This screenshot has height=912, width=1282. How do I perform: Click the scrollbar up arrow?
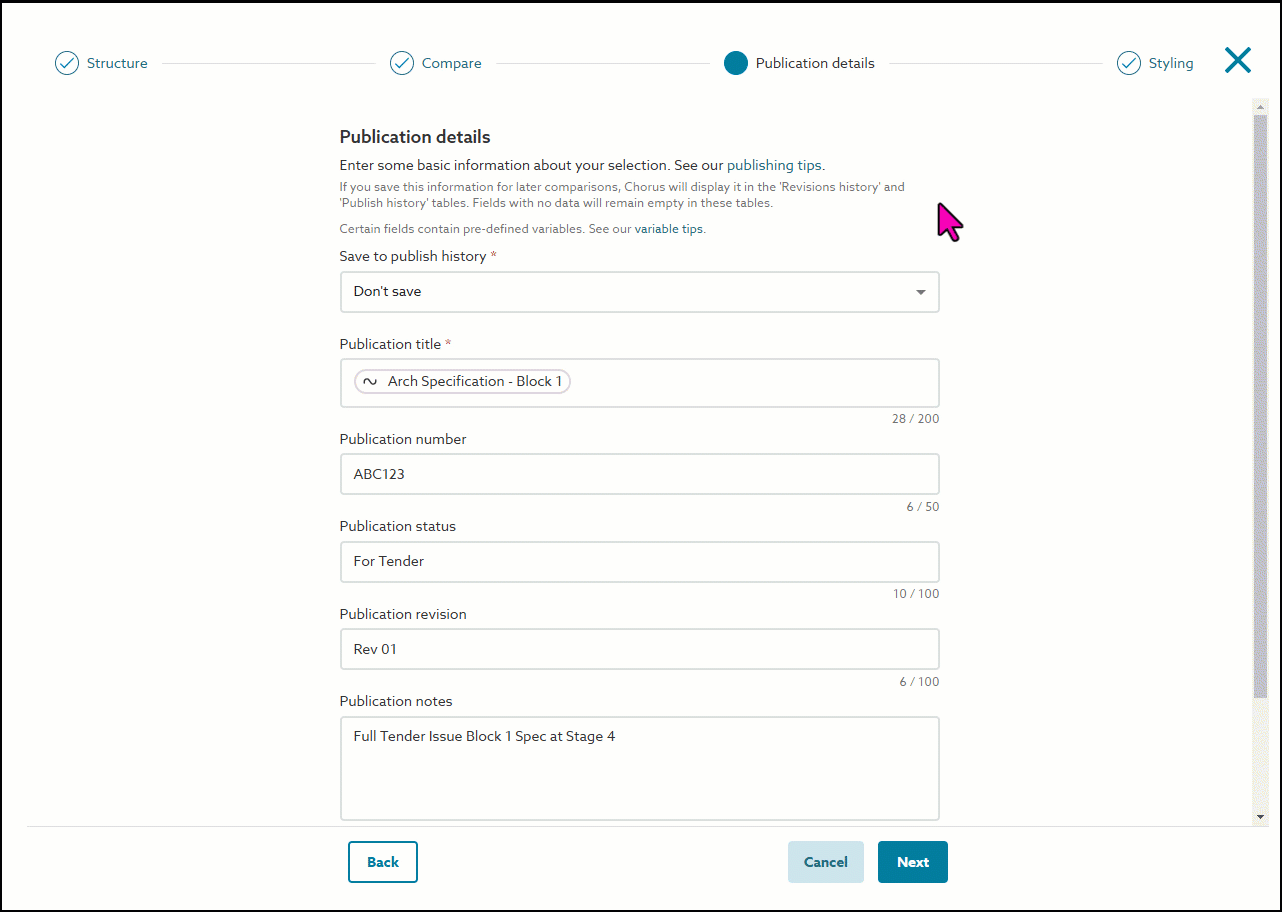(x=1260, y=106)
